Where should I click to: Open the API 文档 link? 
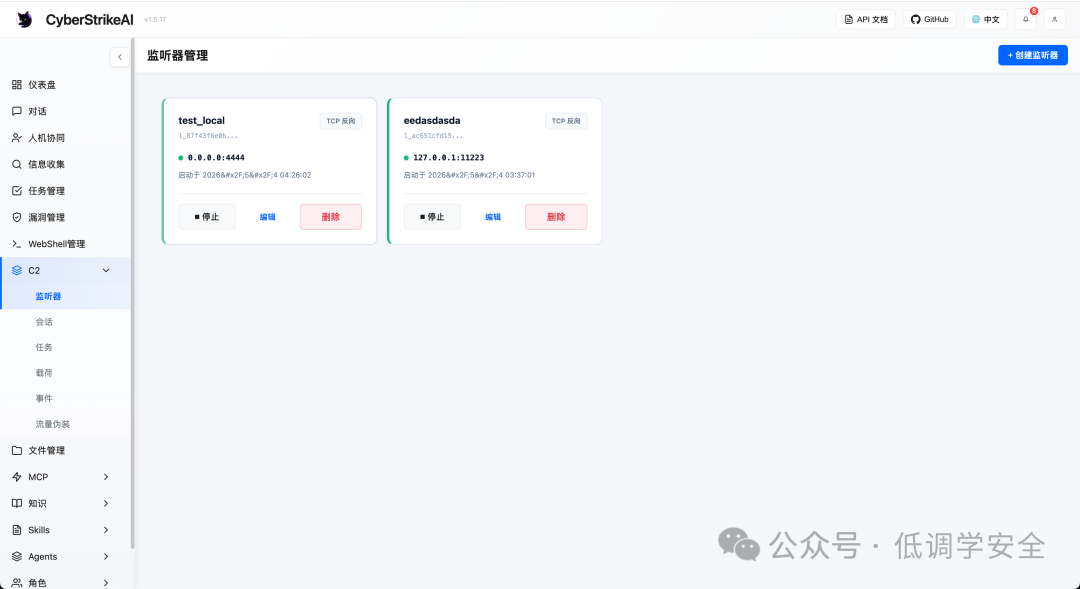point(866,19)
